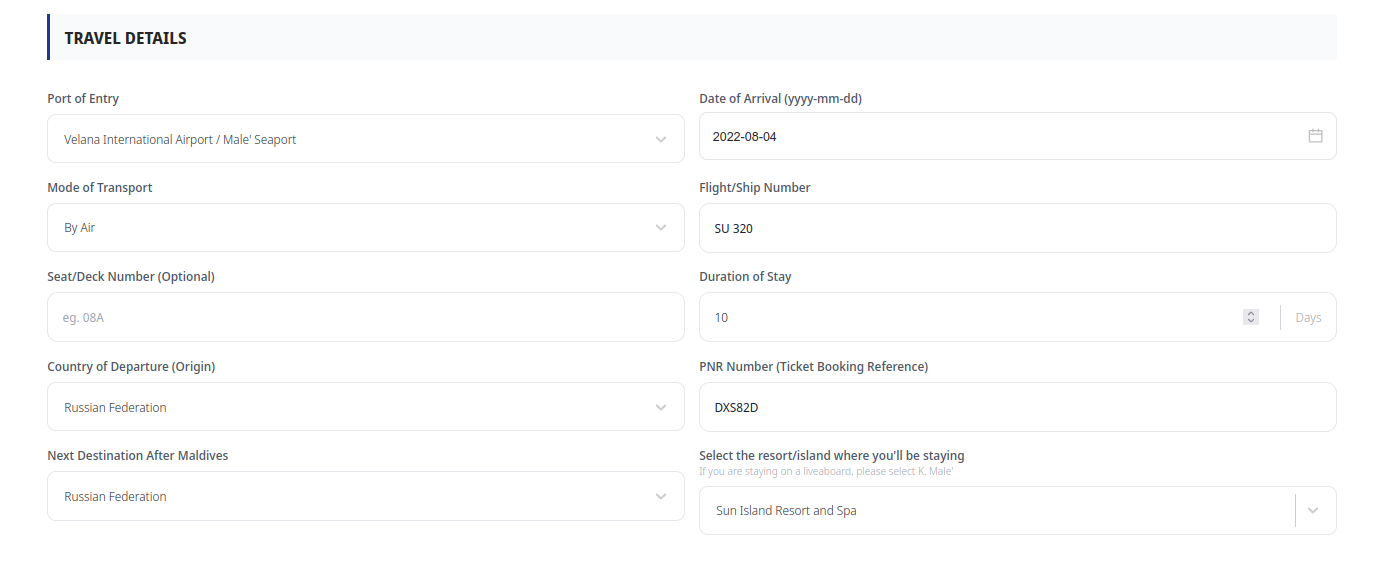1376x561 pixels.
Task: Click the chevron arrow in Mode of Transport
Action: coord(661,228)
